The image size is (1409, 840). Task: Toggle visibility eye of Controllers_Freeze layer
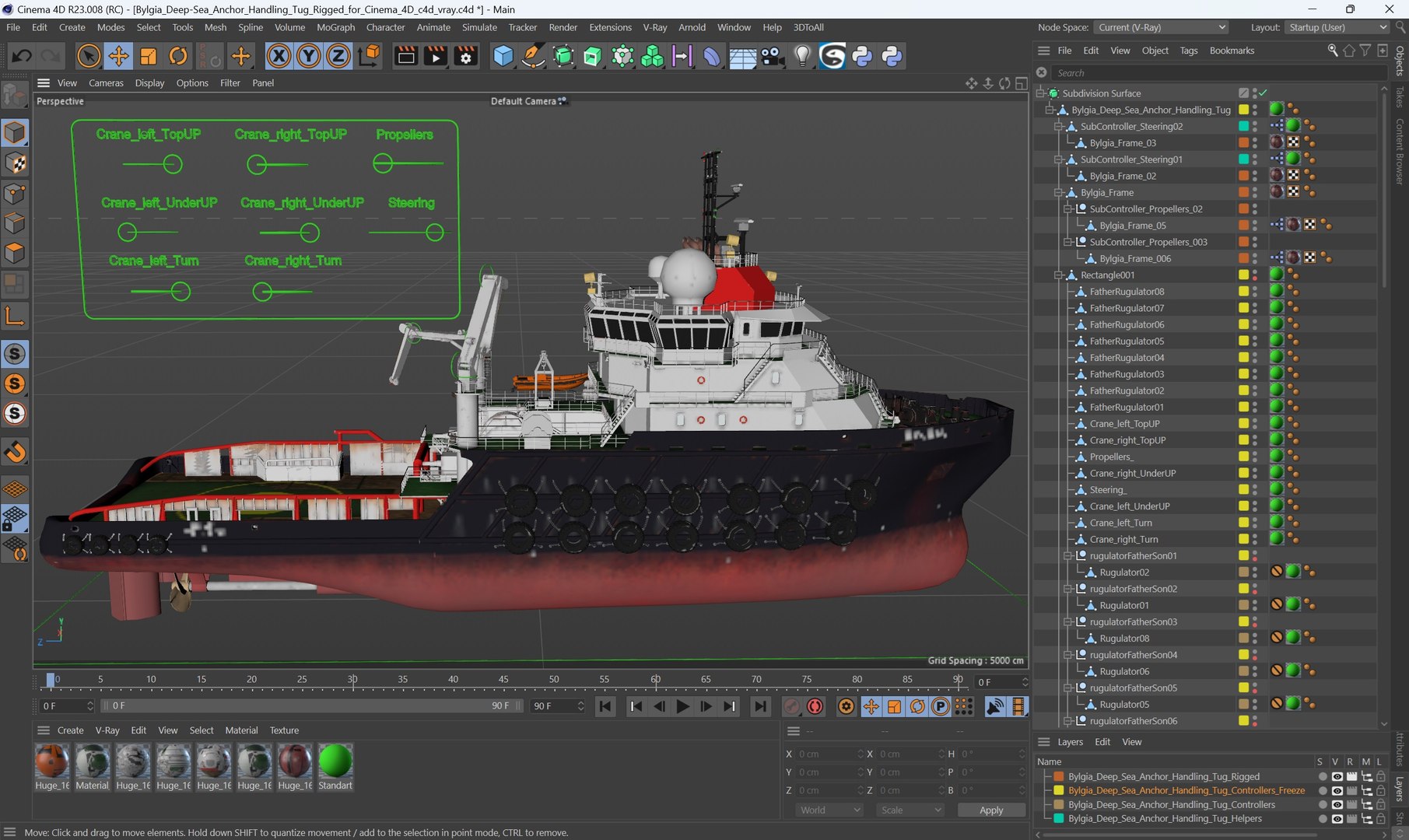pos(1337,791)
